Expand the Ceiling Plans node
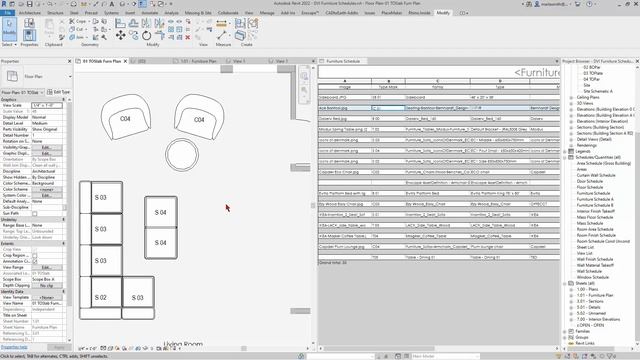Screen dimensions: 640x360 571,98
